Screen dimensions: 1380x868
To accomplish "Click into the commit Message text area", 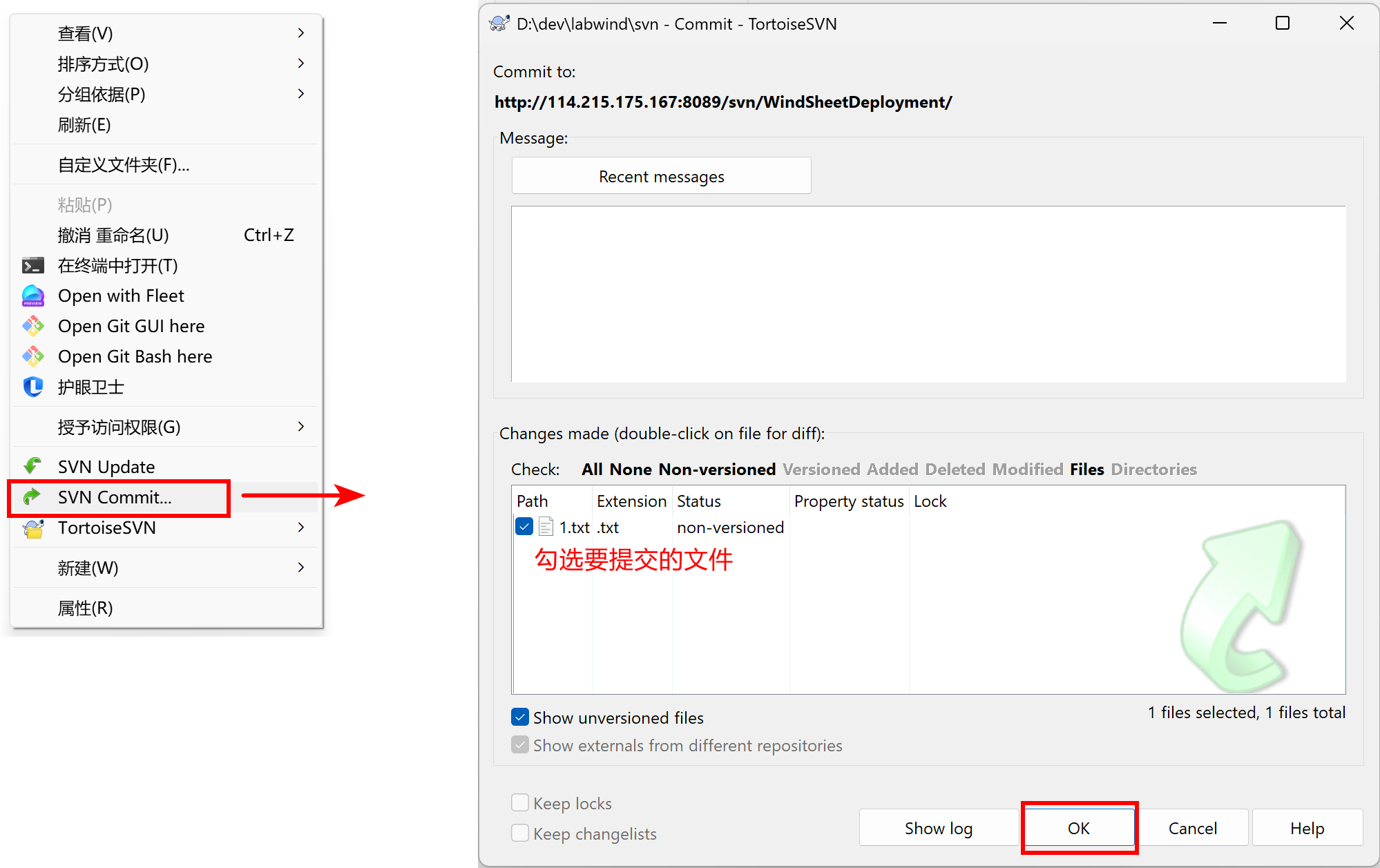I will click(x=928, y=293).
